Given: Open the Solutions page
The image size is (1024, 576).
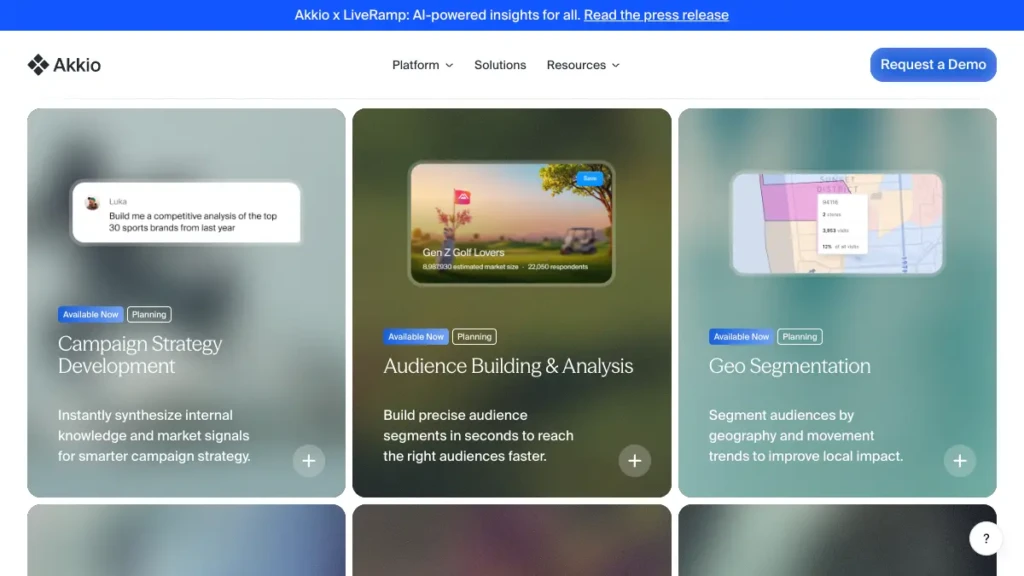Looking at the screenshot, I should [500, 65].
